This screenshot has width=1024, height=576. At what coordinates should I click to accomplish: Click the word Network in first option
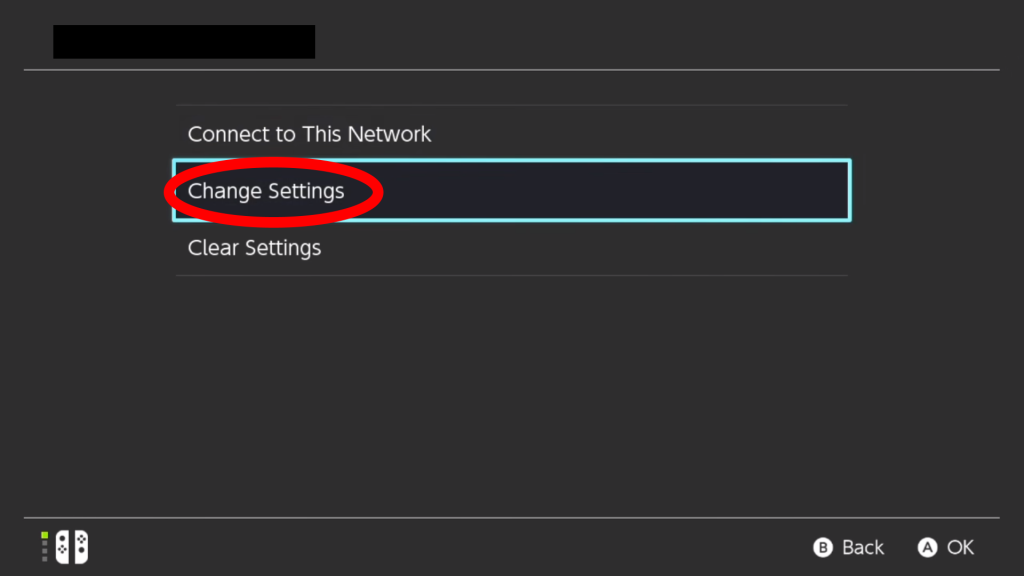389,134
